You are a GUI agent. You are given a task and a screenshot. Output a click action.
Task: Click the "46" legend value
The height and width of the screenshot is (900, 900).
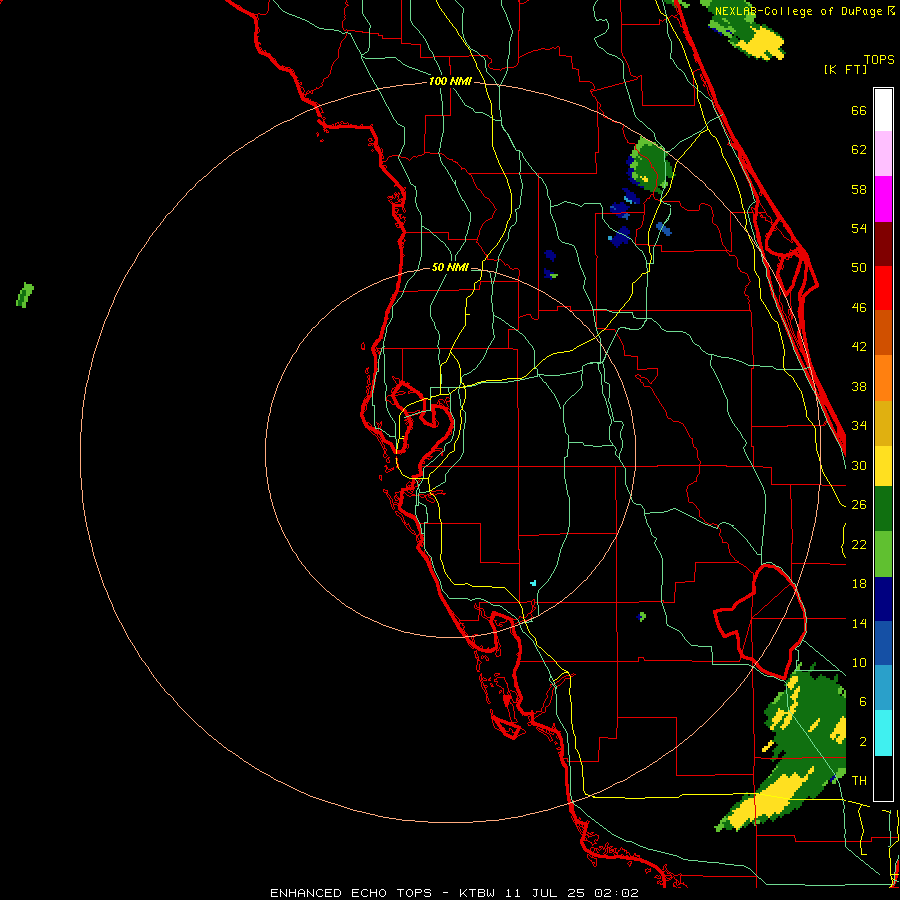click(859, 308)
